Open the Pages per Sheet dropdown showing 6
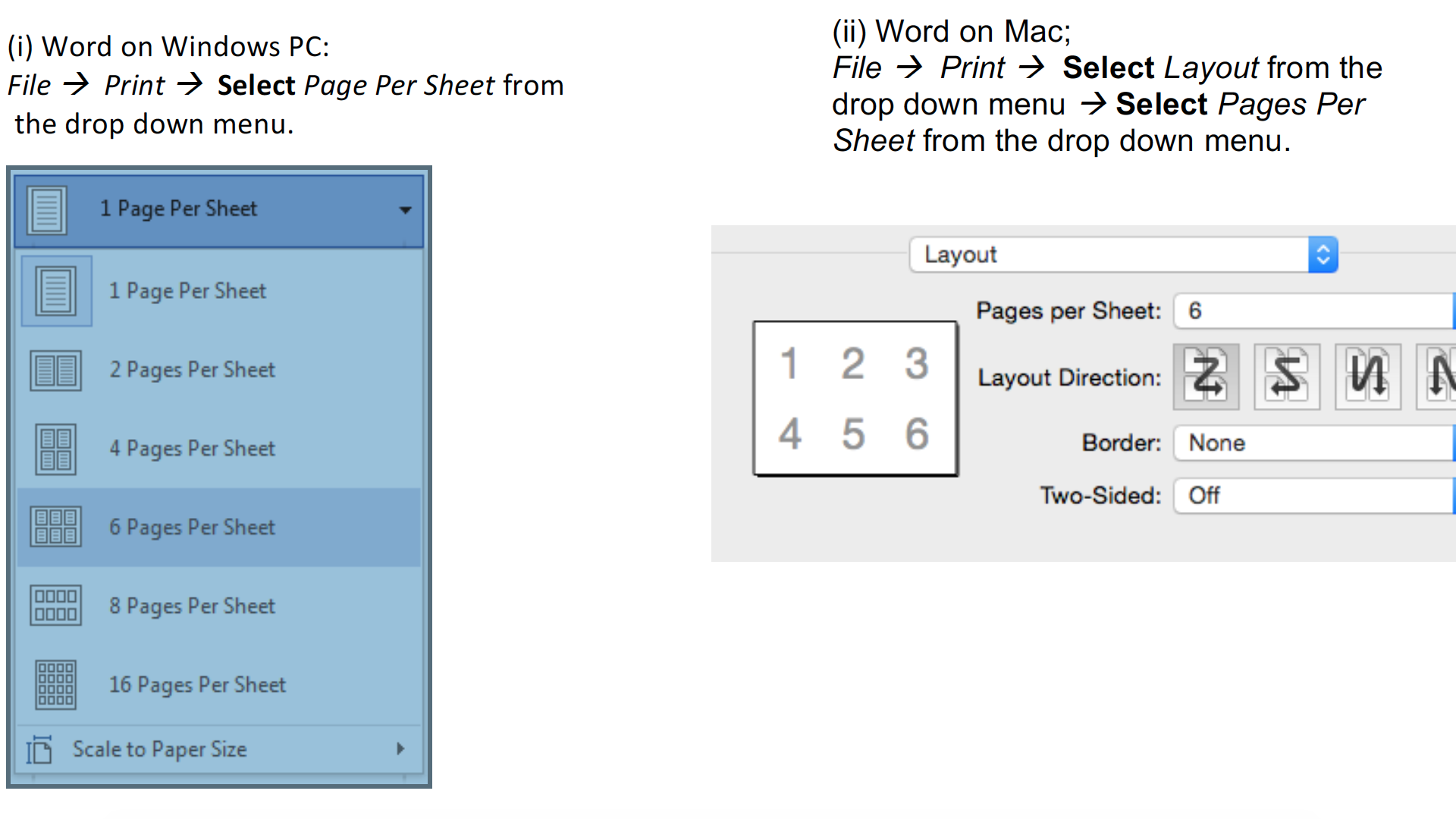 (1313, 311)
